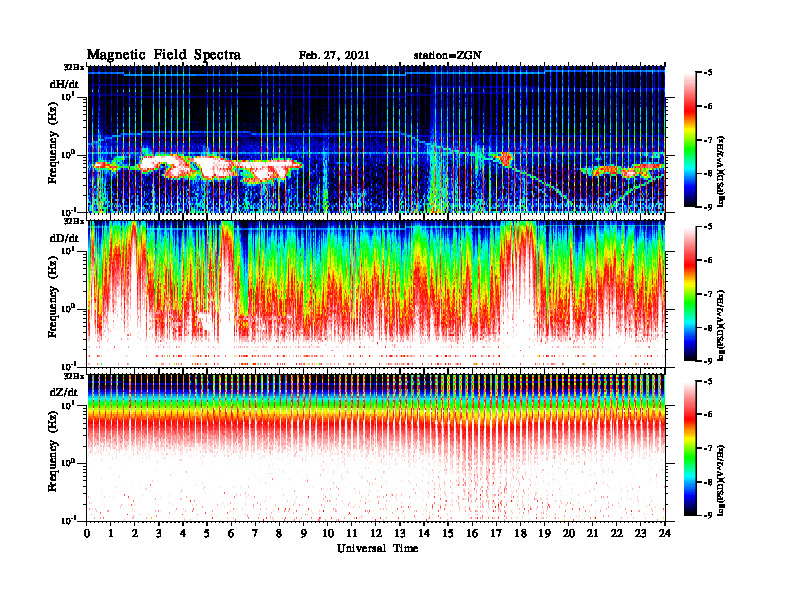Click hour tick label '14' on time axis

pos(424,533)
